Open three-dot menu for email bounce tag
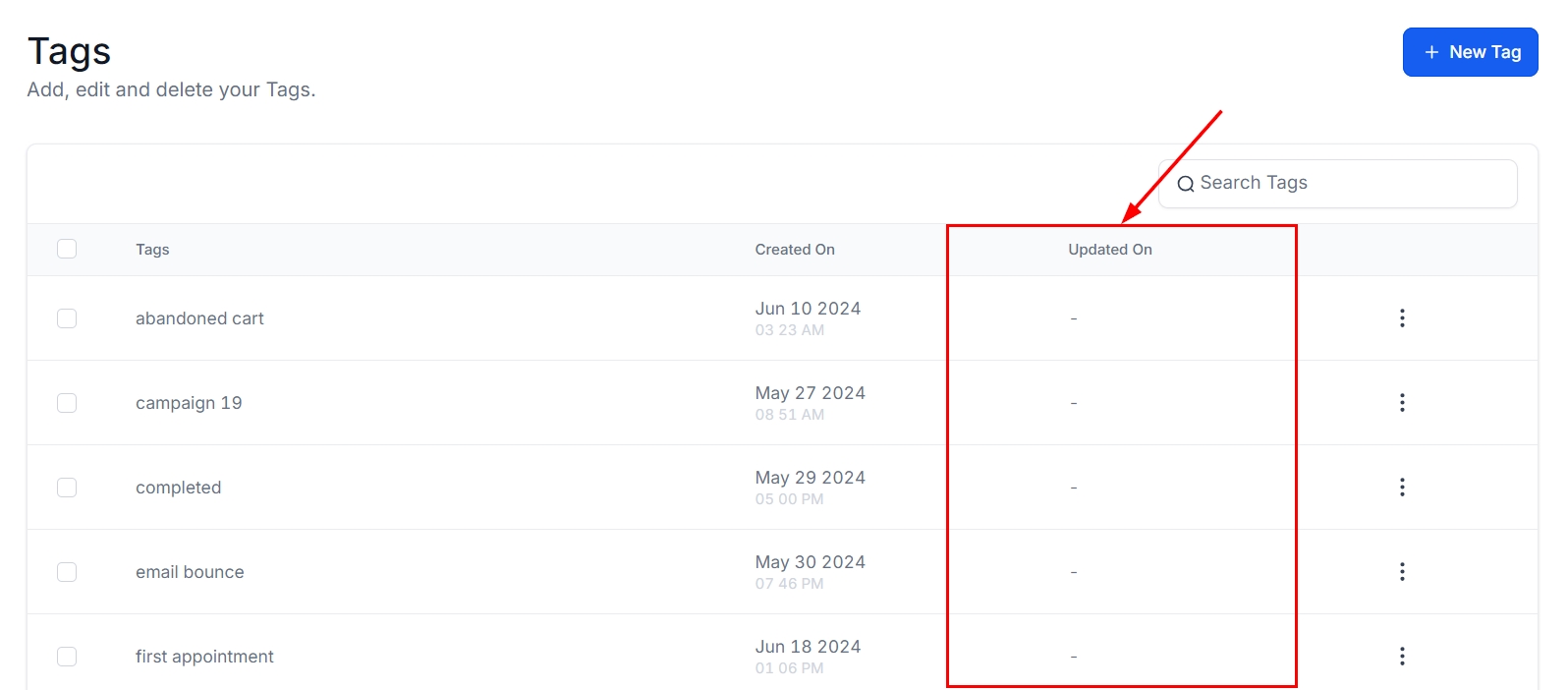This screenshot has width=1568, height=690. pos(1402,571)
